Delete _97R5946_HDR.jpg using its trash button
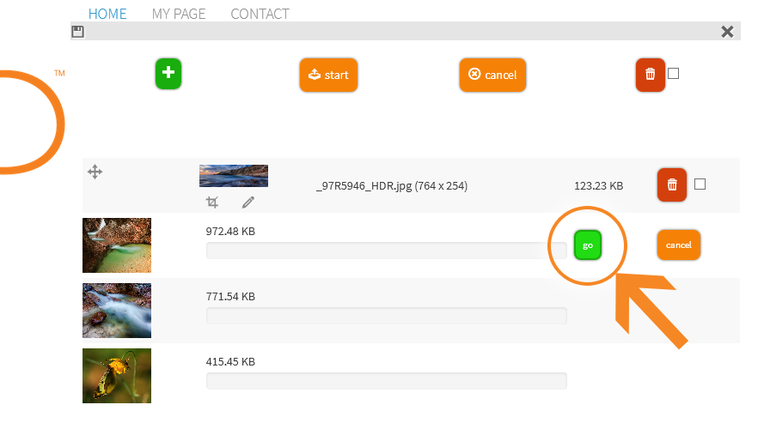The image size is (764, 429). (x=671, y=185)
